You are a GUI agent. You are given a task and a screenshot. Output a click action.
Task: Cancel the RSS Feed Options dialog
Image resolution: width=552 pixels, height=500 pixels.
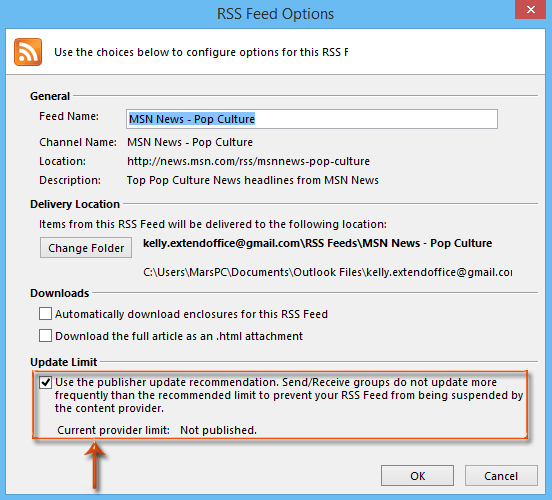[501, 476]
